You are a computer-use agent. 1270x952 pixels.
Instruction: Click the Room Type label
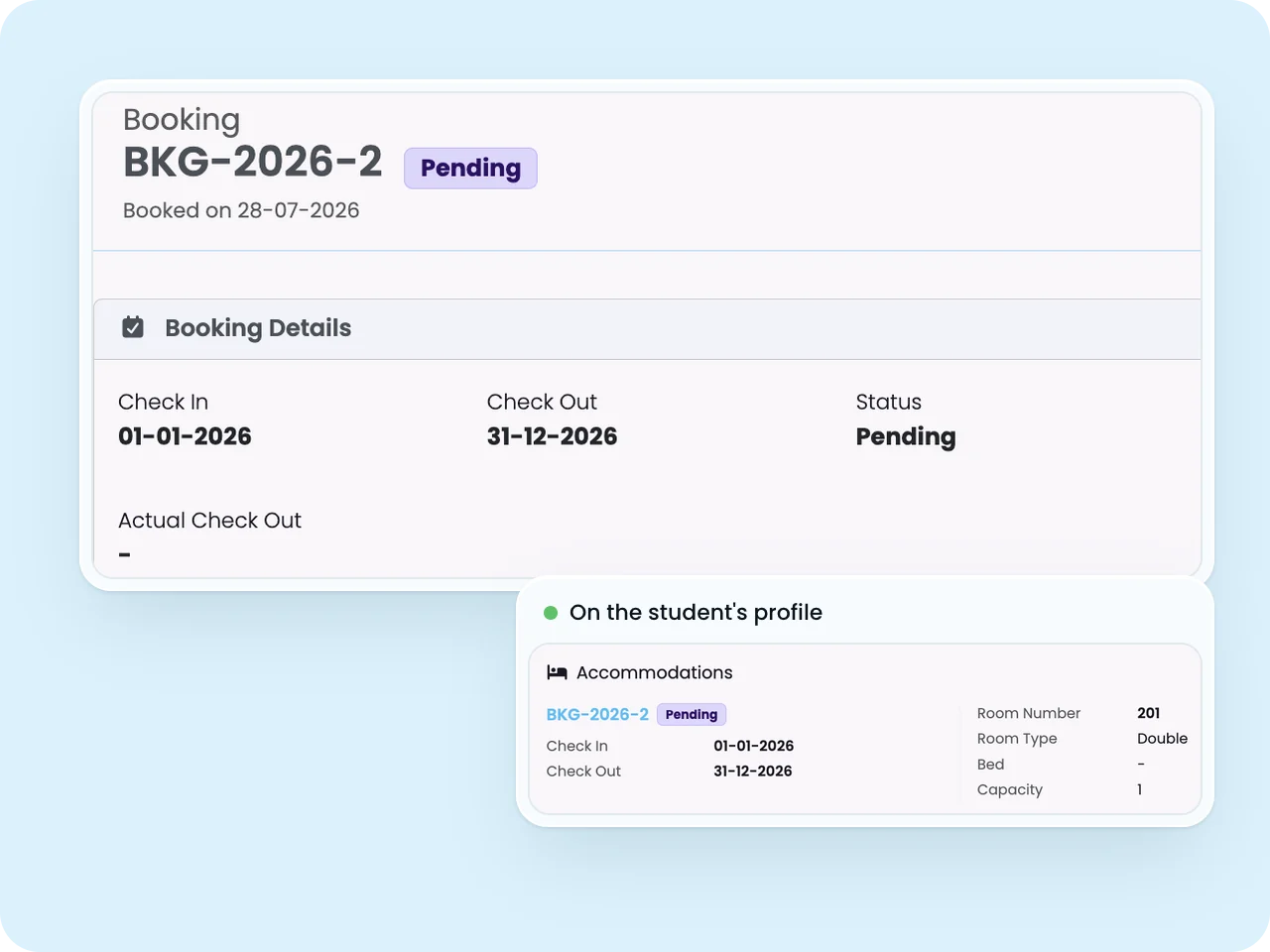(1017, 739)
